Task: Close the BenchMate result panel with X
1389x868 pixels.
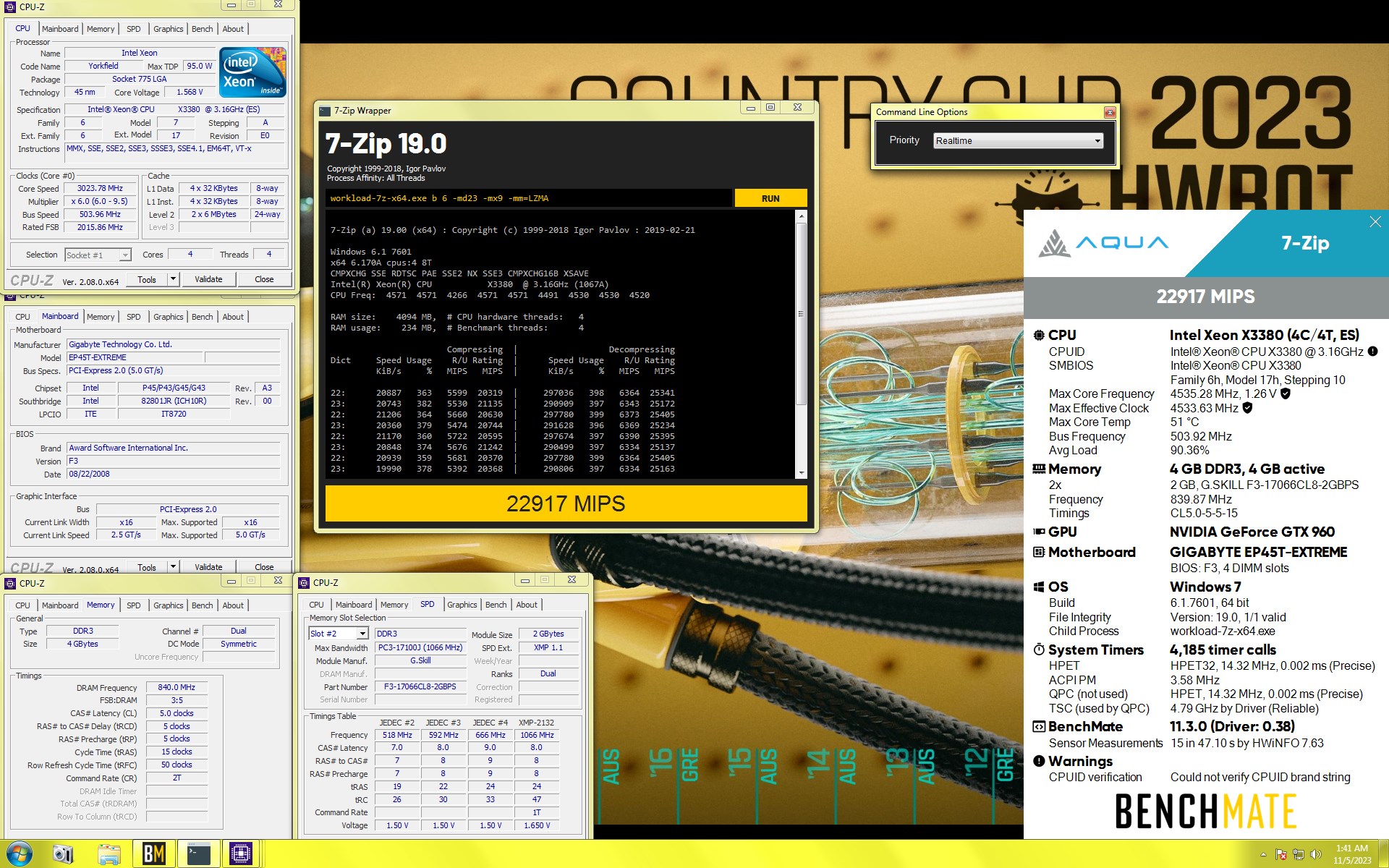Action: coord(1375,222)
